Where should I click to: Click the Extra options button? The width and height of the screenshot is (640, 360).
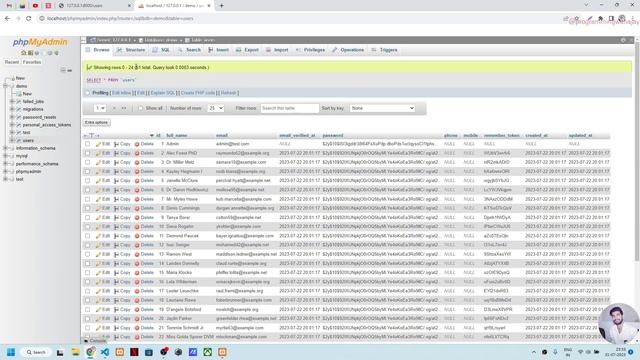[x=97, y=122]
